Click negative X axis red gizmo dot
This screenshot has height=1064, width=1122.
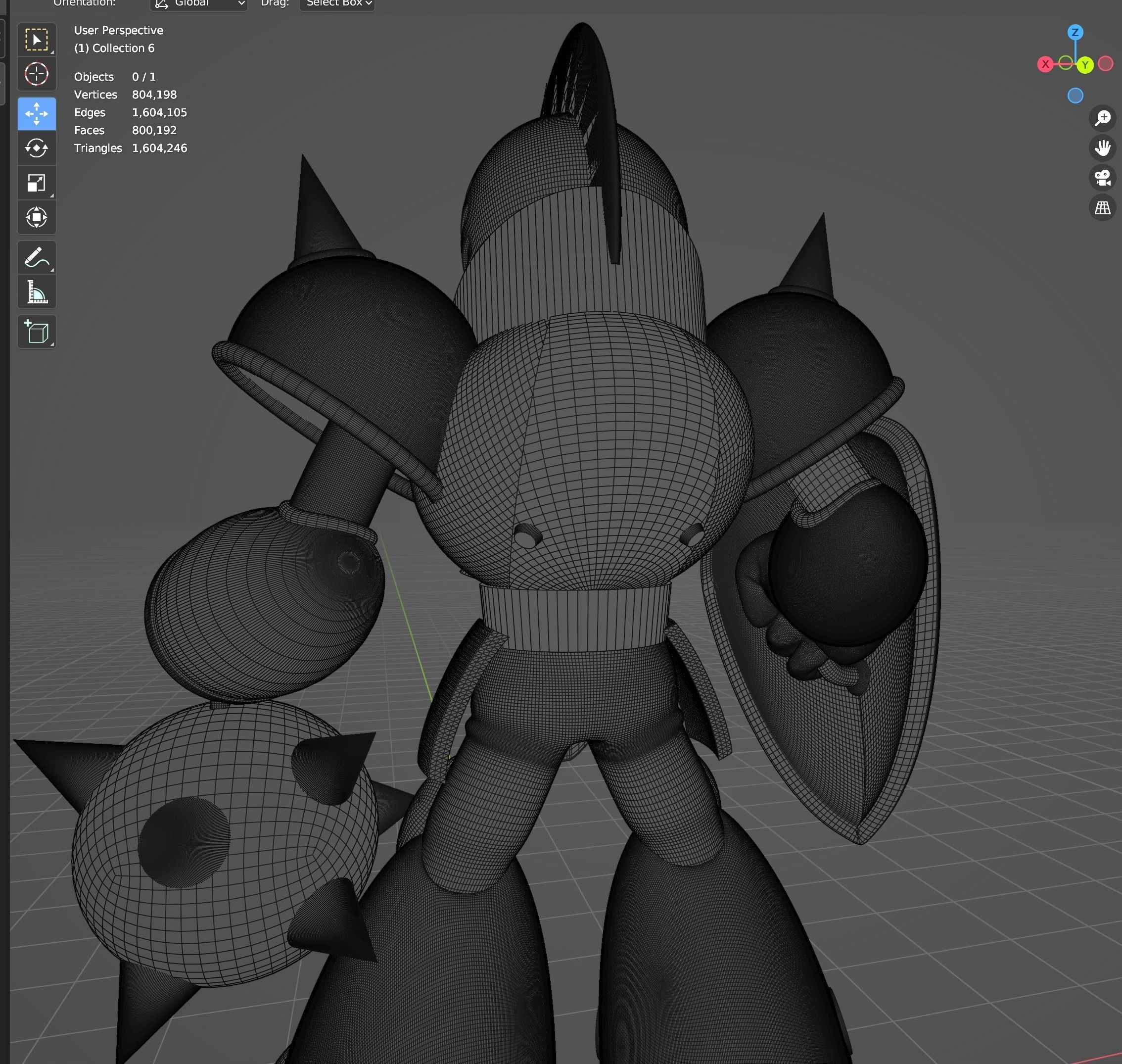(x=1105, y=63)
